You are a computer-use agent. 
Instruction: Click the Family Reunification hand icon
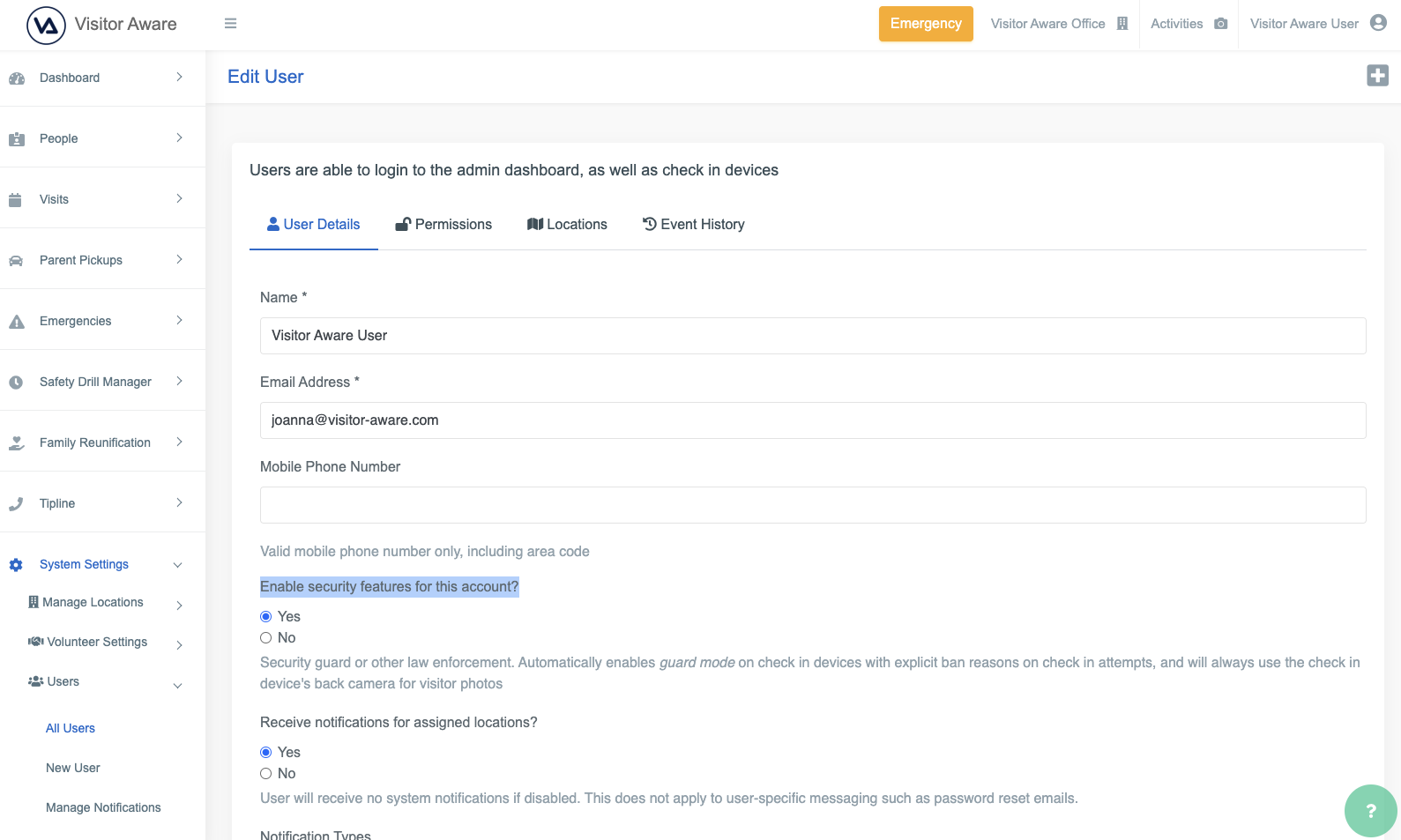(17, 443)
